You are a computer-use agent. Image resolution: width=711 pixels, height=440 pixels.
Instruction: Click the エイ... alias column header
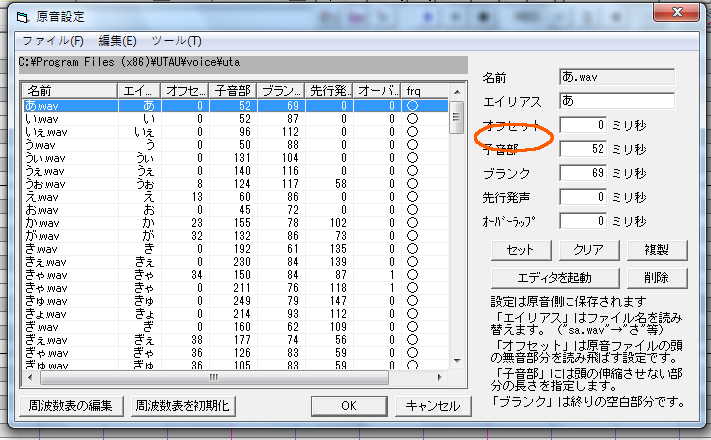(x=140, y=91)
